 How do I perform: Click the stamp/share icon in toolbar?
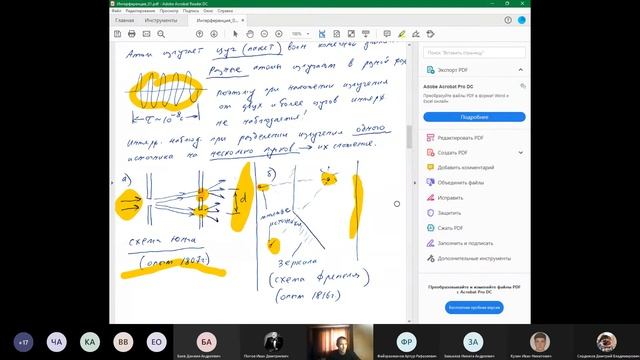(x=431, y=34)
